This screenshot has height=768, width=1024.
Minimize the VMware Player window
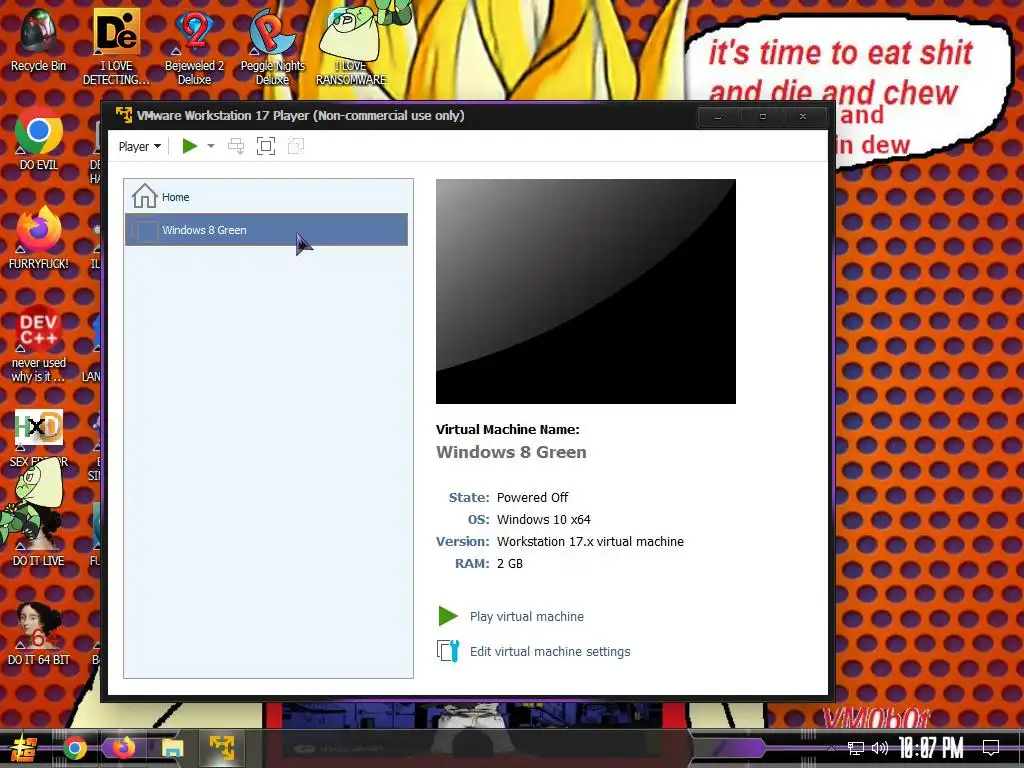[718, 117]
